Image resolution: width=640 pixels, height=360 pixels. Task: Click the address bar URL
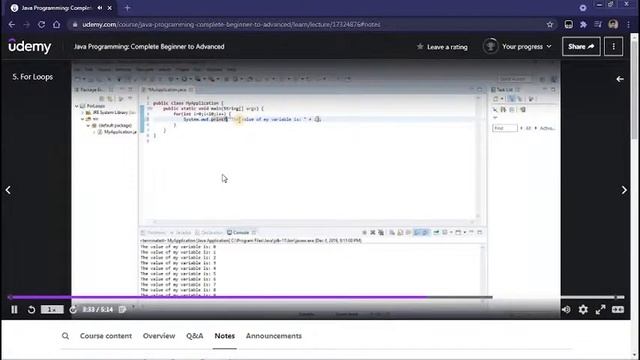(231, 24)
